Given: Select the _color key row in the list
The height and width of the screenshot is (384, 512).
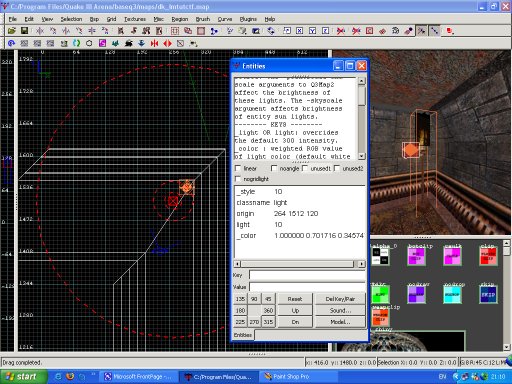Looking at the screenshot, I should [x=300, y=236].
